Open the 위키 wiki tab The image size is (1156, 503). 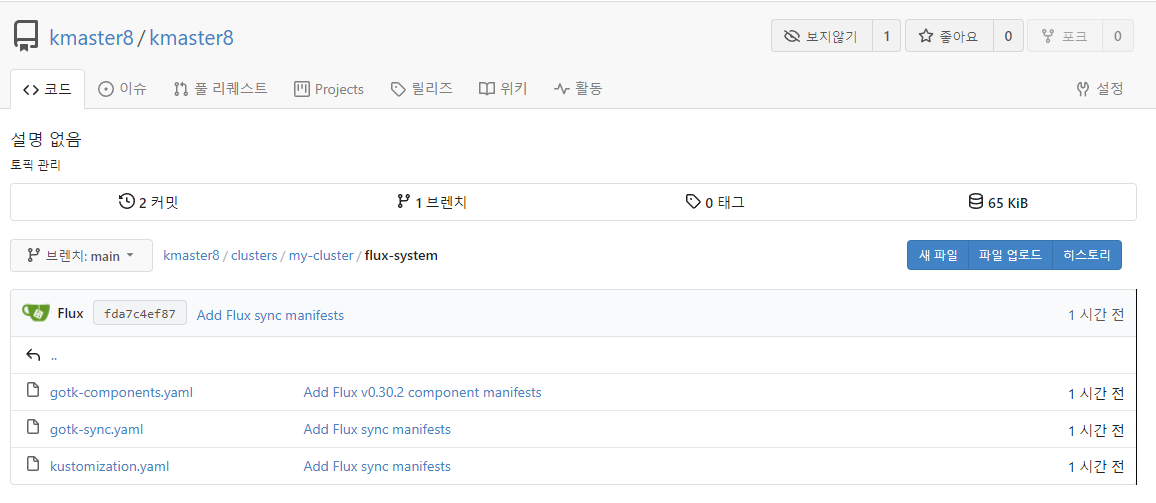pyautogui.click(x=503, y=89)
